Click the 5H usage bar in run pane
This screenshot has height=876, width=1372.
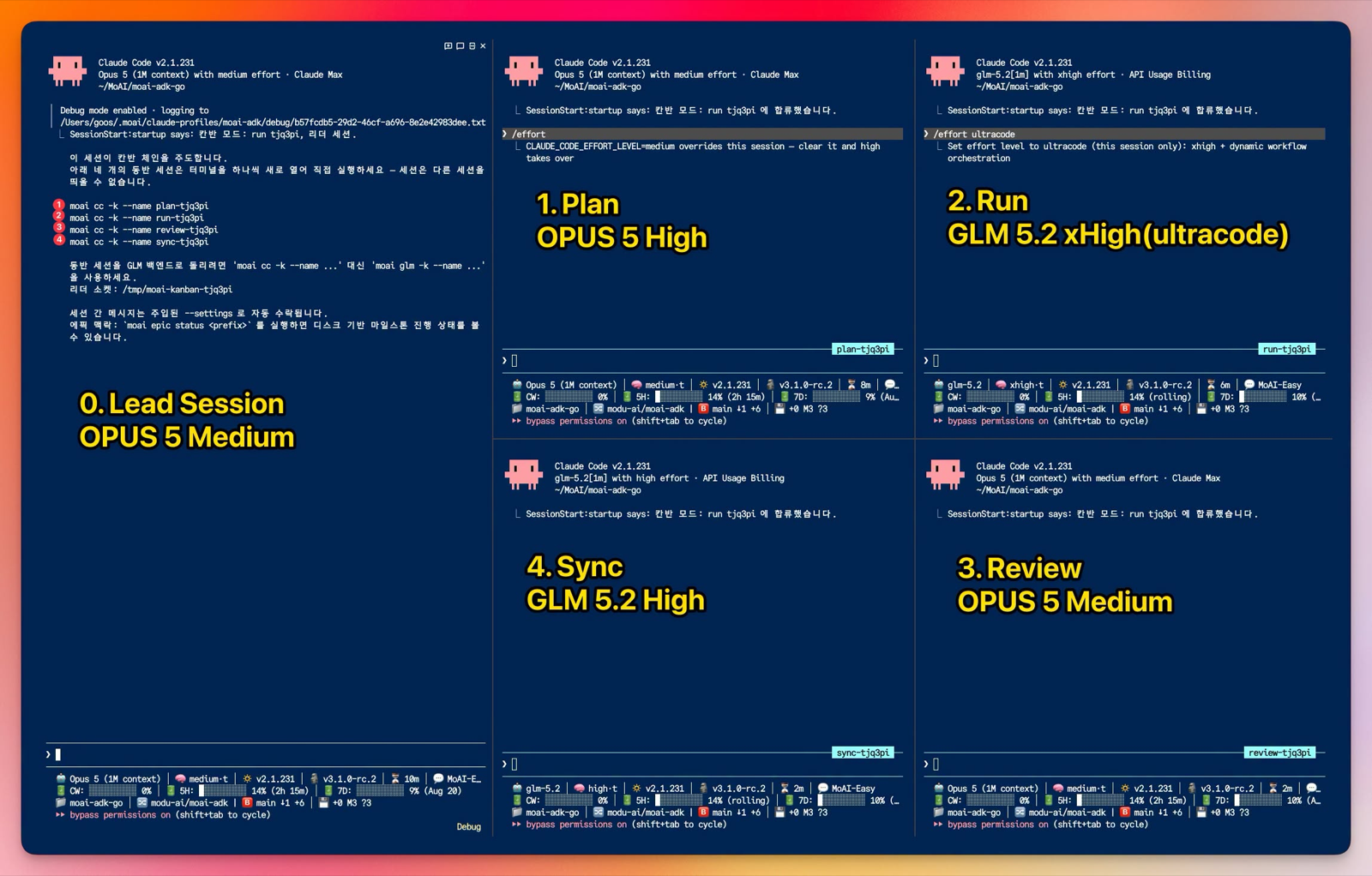coord(1100,397)
